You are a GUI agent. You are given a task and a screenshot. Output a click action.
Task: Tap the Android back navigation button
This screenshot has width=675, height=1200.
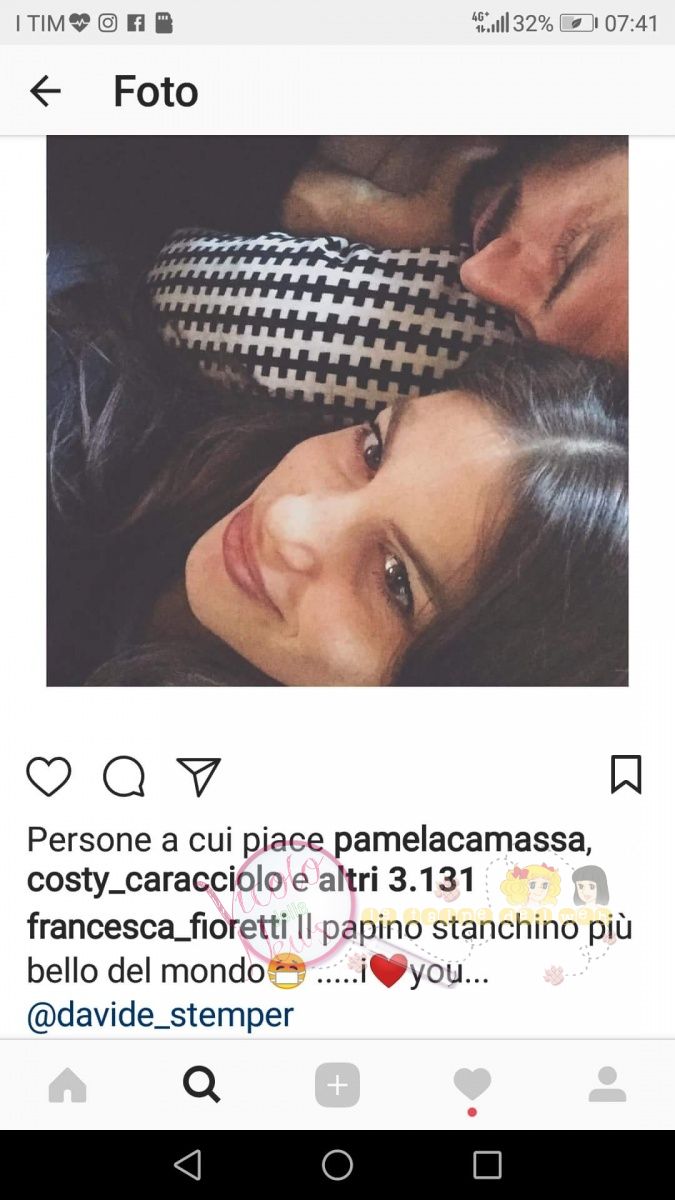187,1165
